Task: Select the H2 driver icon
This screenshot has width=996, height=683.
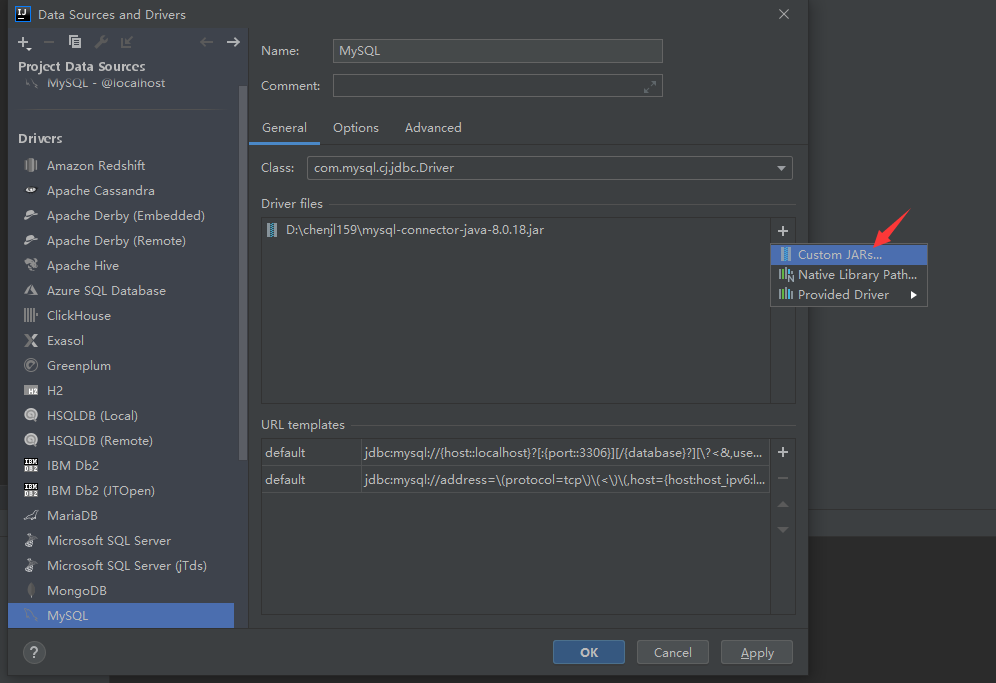Action: [30, 390]
